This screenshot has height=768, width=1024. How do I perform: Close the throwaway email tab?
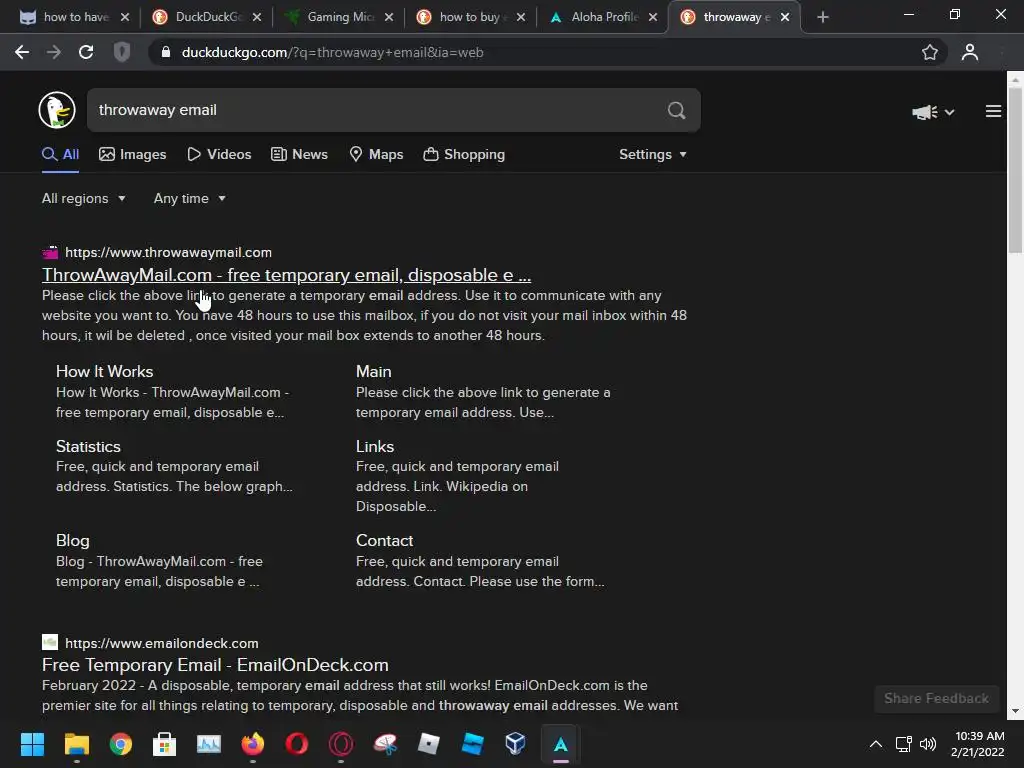785,18
